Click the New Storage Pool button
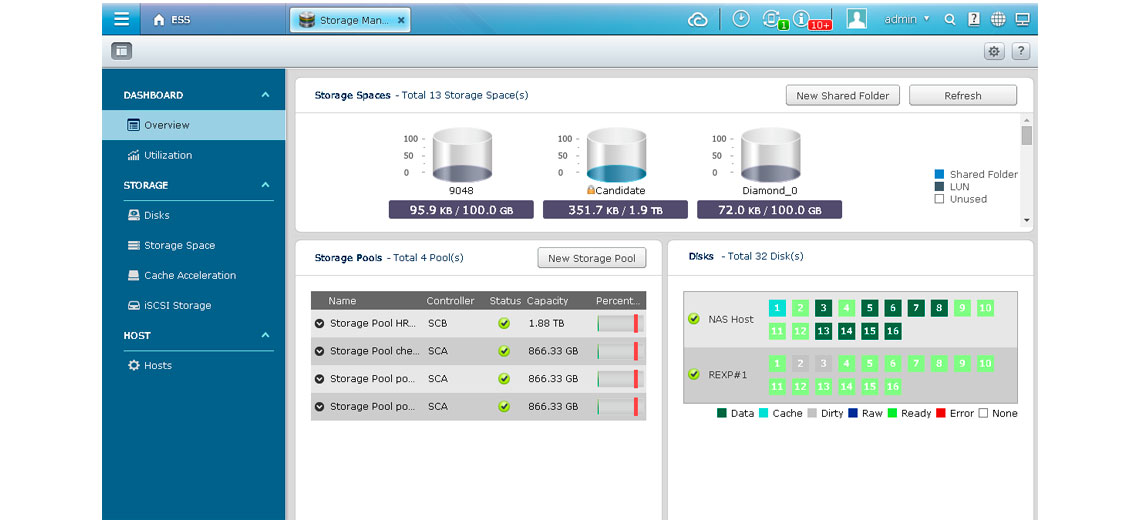This screenshot has height=520, width=1140. (591, 258)
